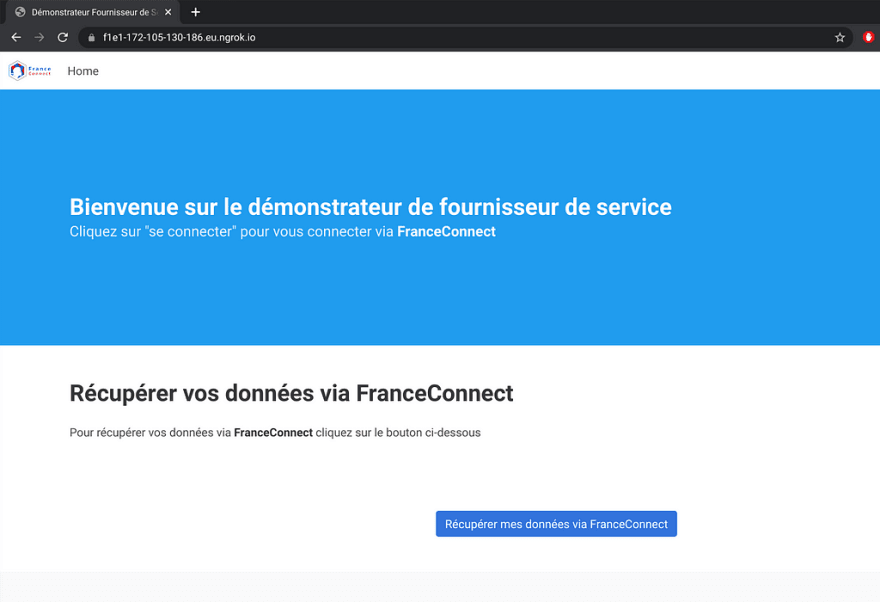
Task: Bookmark the page with the star icon
Action: pyautogui.click(x=840, y=38)
